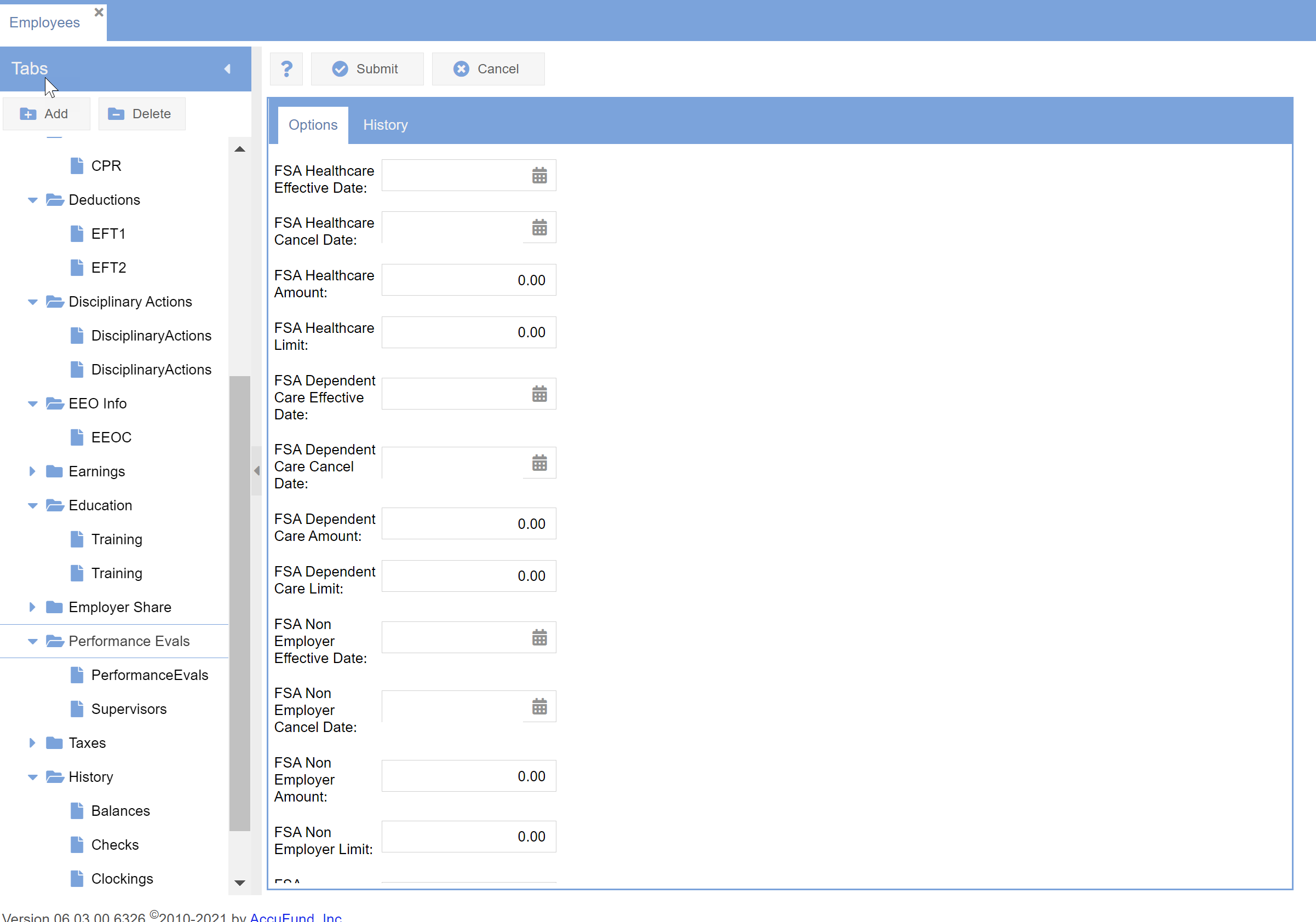Expand the Taxes folder
Image resolution: width=1316 pixels, height=922 pixels.
(x=33, y=742)
